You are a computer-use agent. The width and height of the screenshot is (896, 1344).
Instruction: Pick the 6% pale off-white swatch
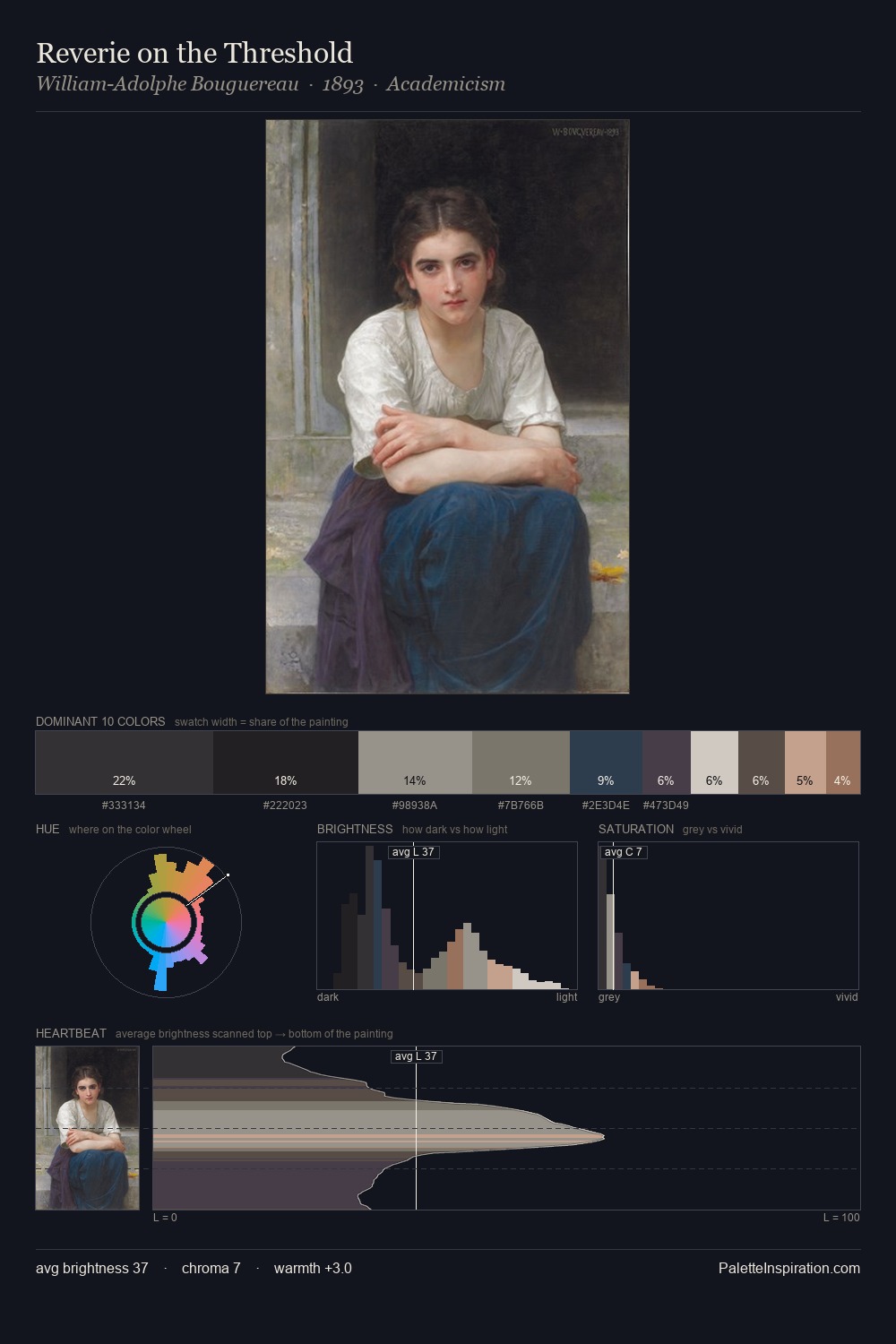(x=714, y=762)
